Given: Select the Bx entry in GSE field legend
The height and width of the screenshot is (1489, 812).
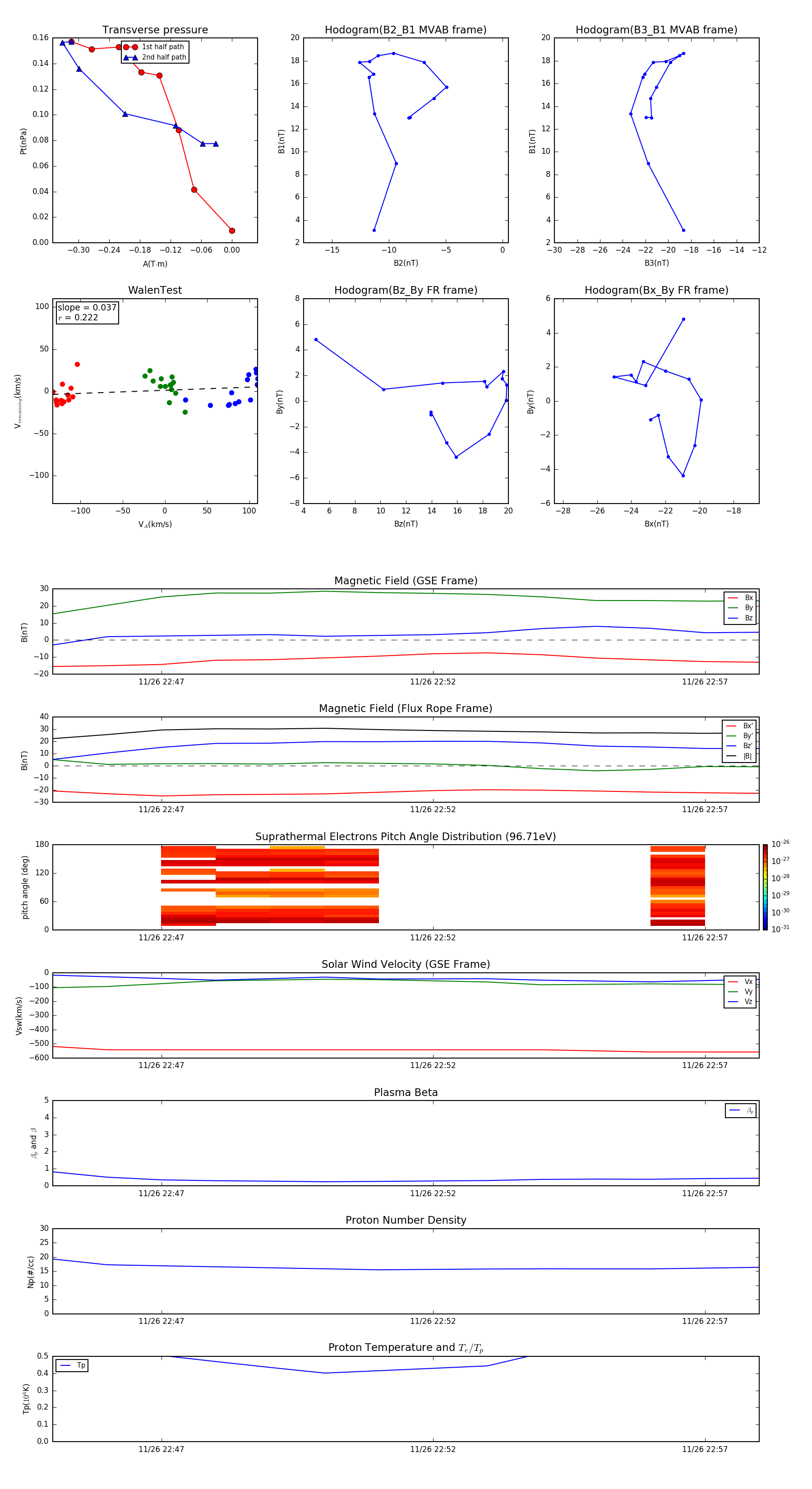Looking at the screenshot, I should point(740,598).
